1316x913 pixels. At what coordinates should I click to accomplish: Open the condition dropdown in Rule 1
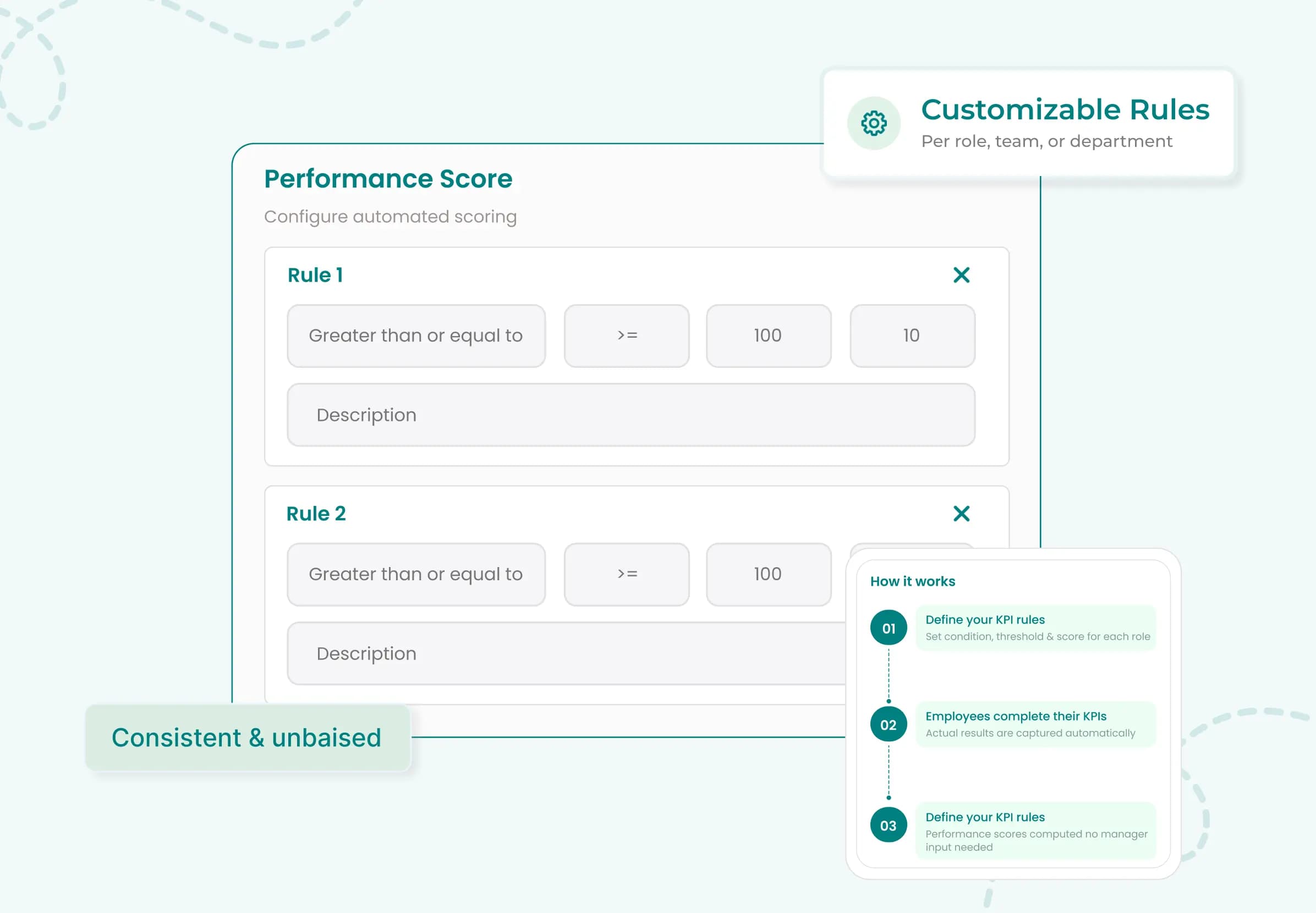(416, 336)
